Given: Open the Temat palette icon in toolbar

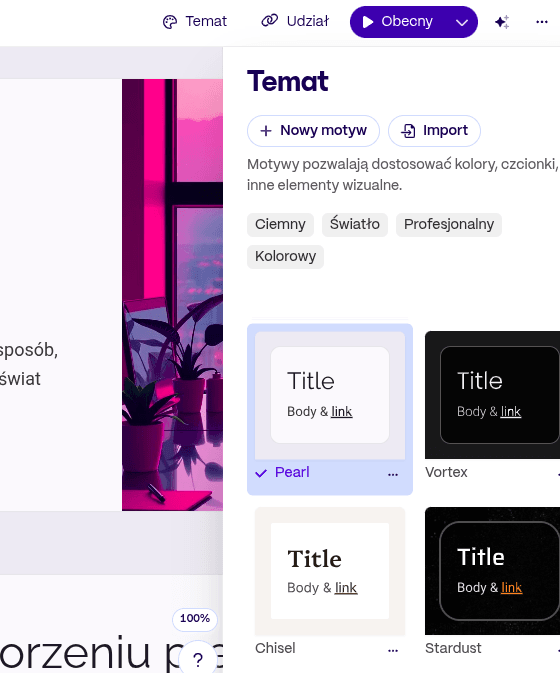Looking at the screenshot, I should 170,22.
